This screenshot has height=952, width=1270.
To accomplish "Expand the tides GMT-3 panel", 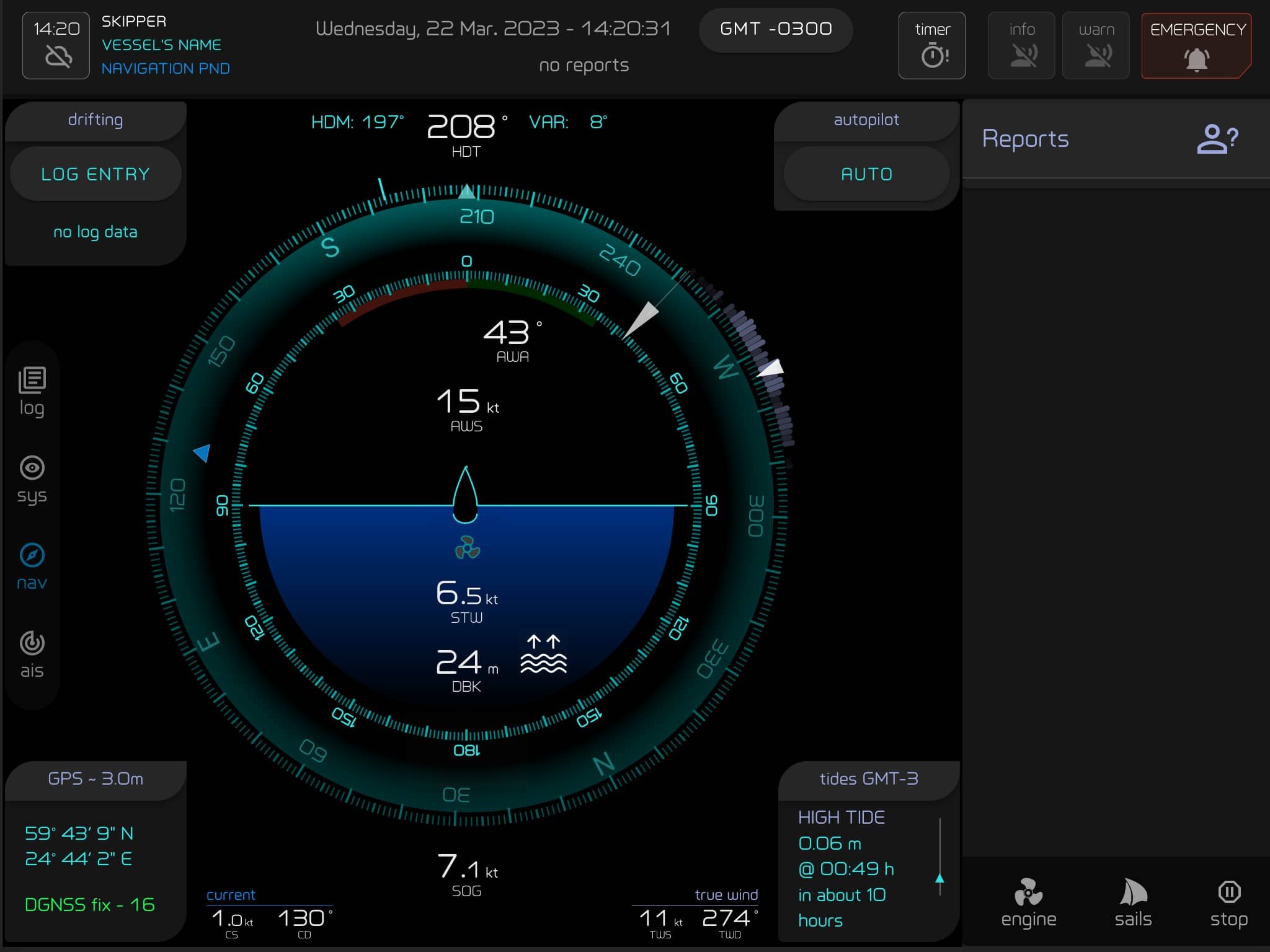I will pos(868,778).
